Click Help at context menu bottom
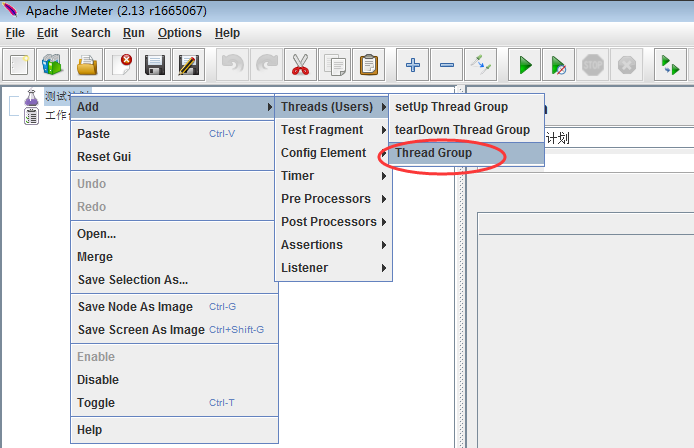694x448 pixels. pyautogui.click(x=174, y=430)
